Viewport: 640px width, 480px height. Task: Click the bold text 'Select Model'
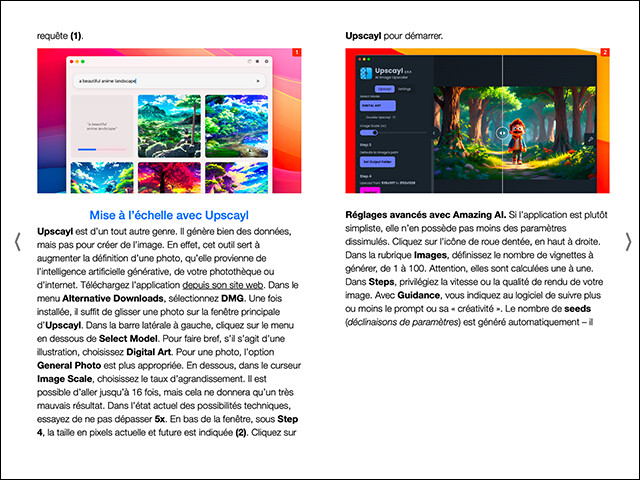[128, 339]
